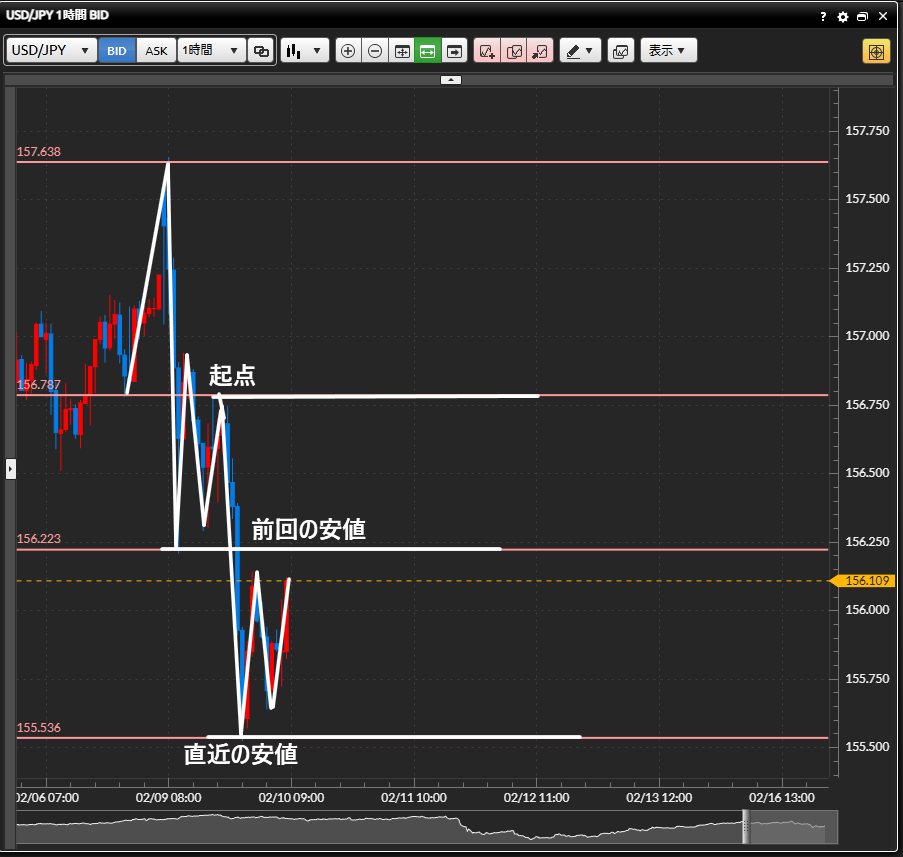Open chart settings gear icon
The height and width of the screenshot is (857, 903).
pyautogui.click(x=843, y=17)
